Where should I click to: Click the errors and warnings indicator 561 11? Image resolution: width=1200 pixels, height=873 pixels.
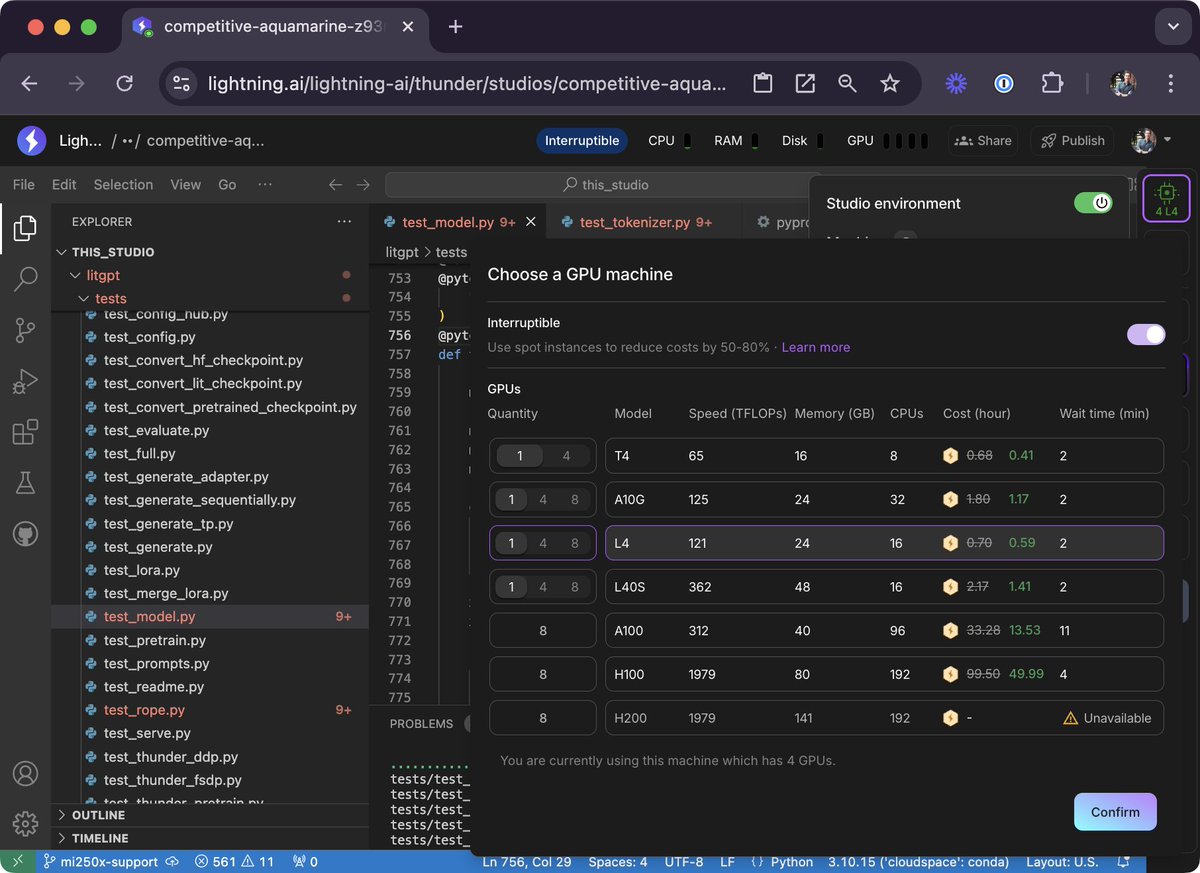[234, 862]
